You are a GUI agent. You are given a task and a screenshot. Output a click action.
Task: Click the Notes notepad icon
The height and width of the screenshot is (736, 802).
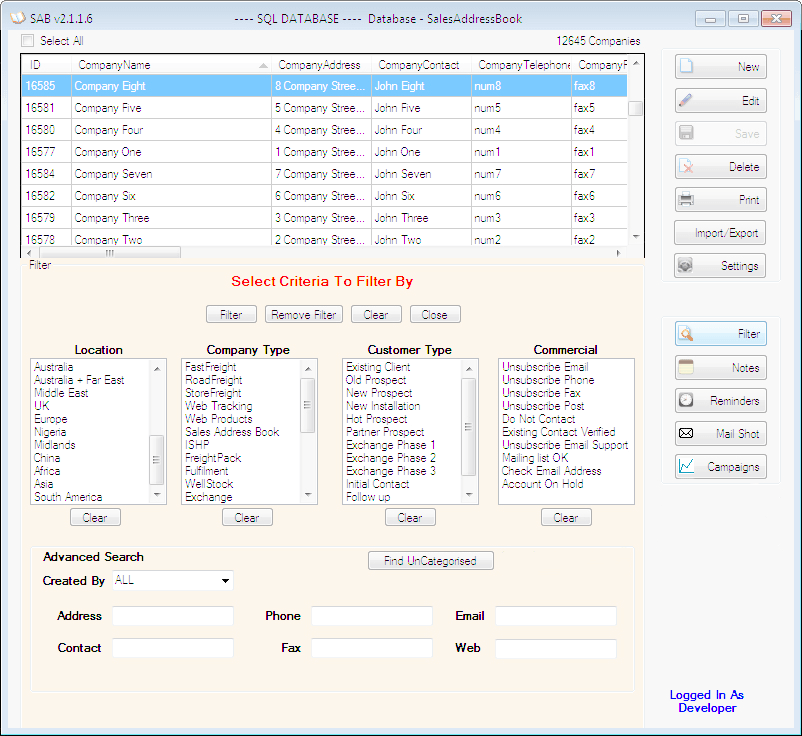pyautogui.click(x=686, y=367)
